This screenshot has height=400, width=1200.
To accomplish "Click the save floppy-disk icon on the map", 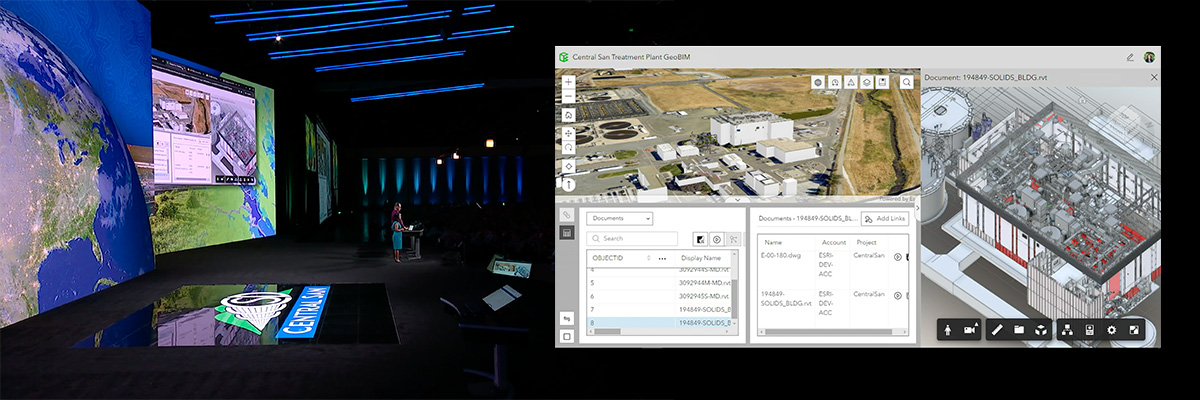I will click(882, 82).
